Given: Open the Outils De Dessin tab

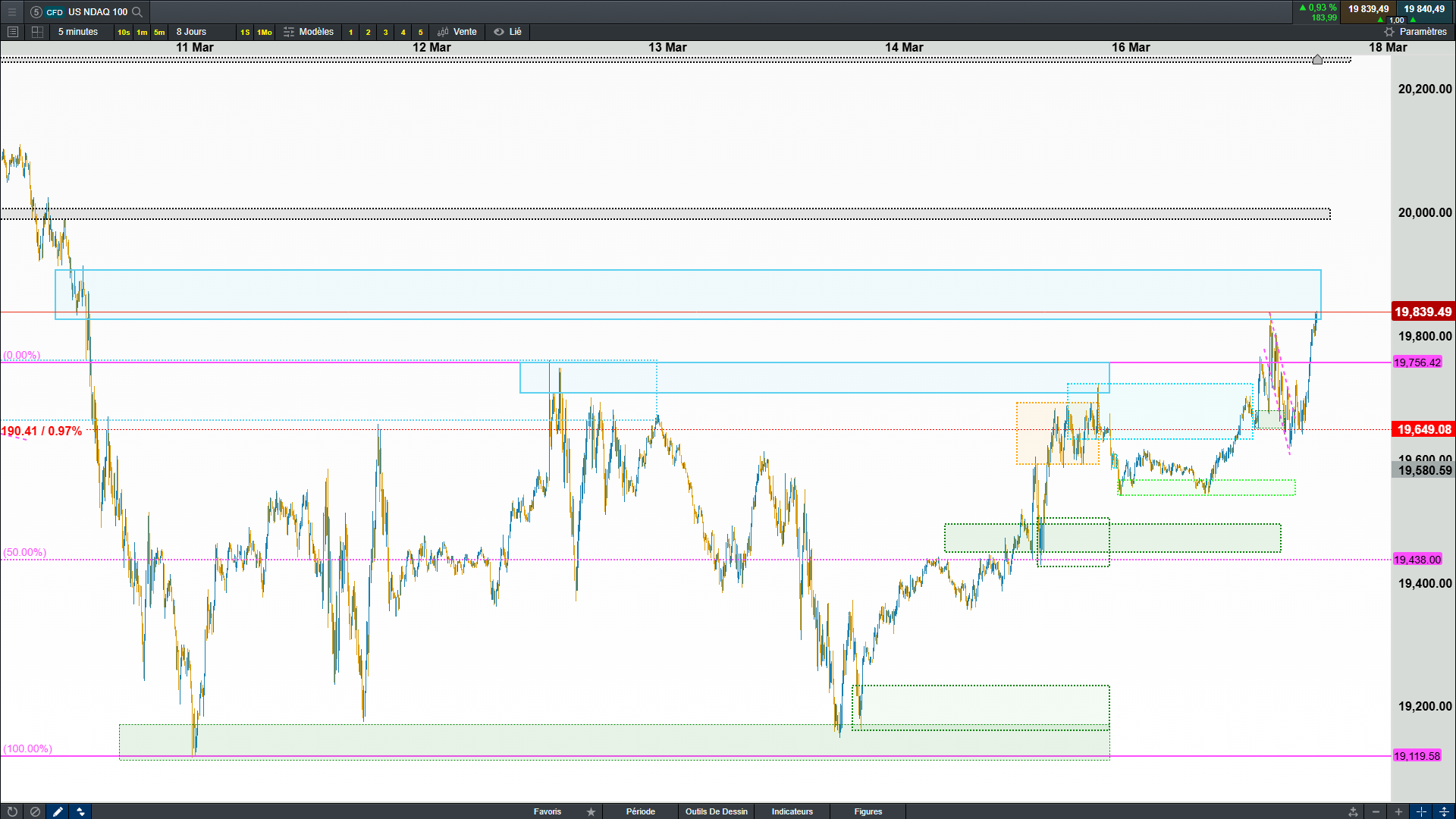Looking at the screenshot, I should (716, 811).
